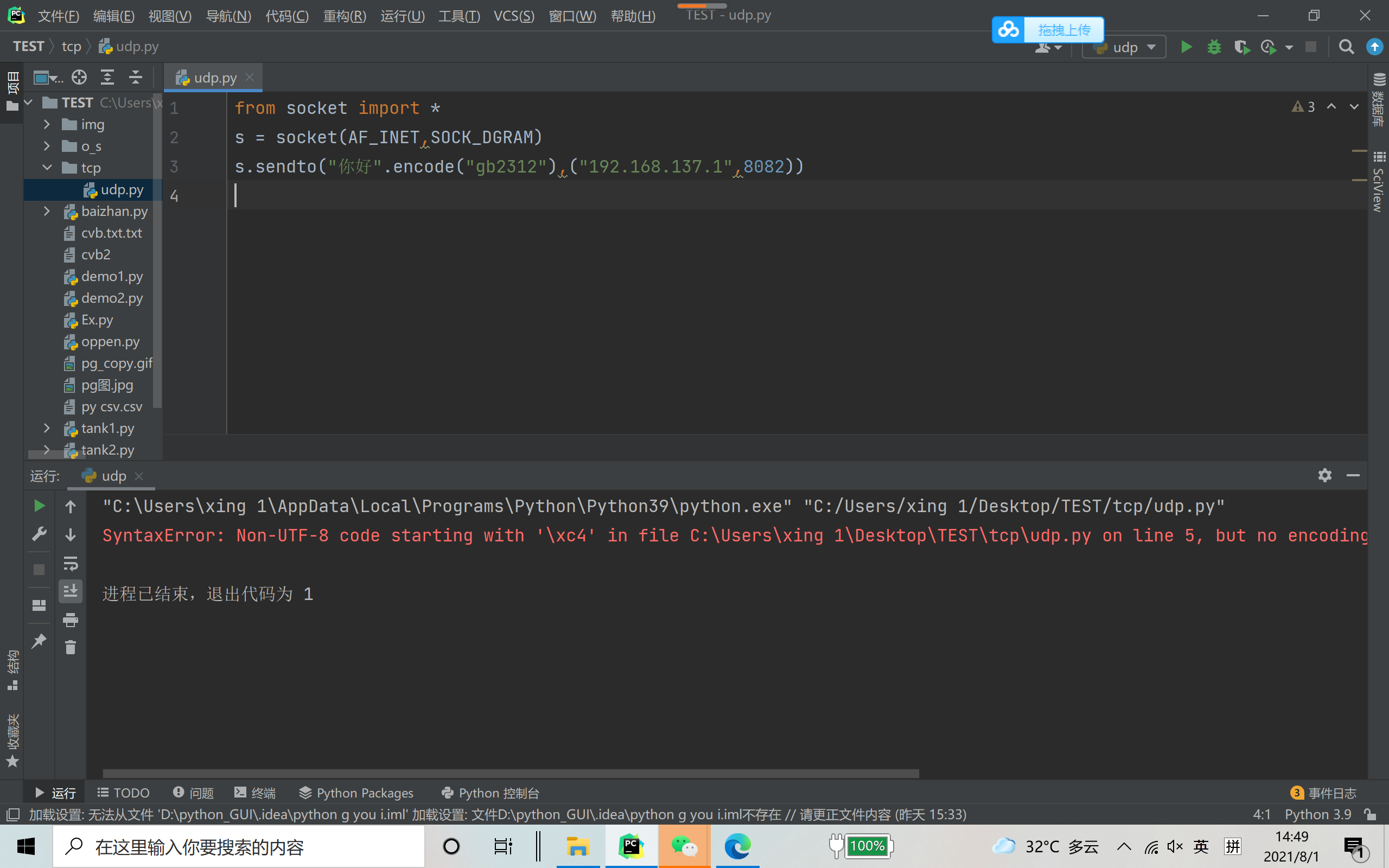The image size is (1389, 868).
Task: Print the run console output
Action: click(x=71, y=620)
